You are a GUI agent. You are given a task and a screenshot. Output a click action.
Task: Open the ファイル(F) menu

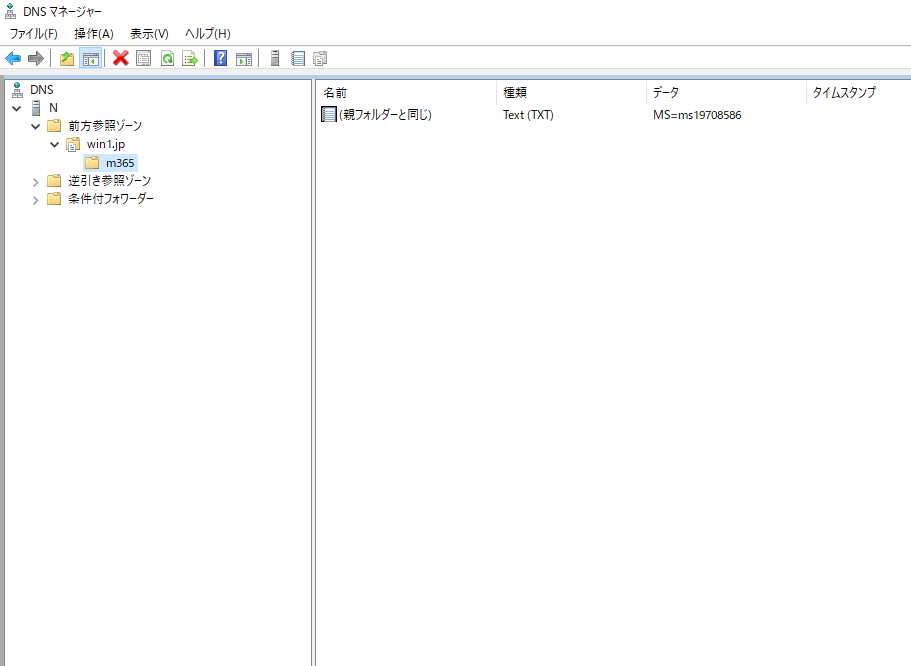coord(34,34)
